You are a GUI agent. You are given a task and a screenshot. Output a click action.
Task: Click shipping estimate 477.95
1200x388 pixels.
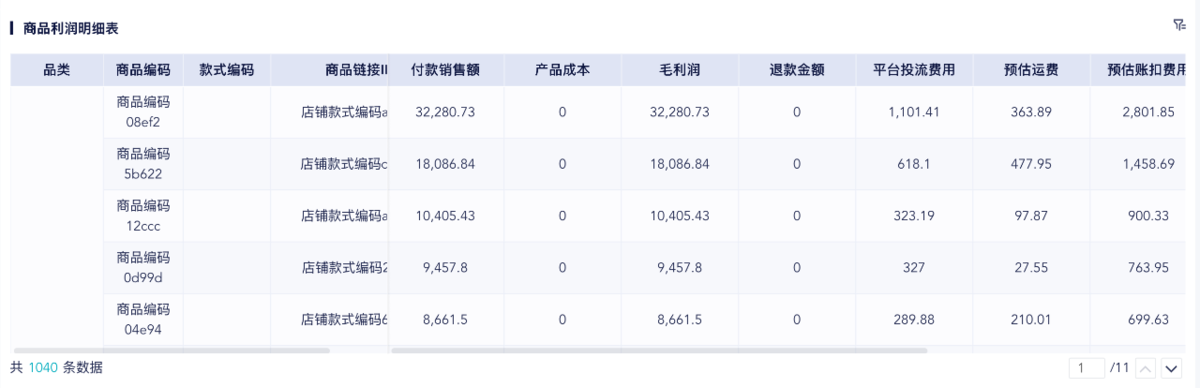(x=1031, y=164)
